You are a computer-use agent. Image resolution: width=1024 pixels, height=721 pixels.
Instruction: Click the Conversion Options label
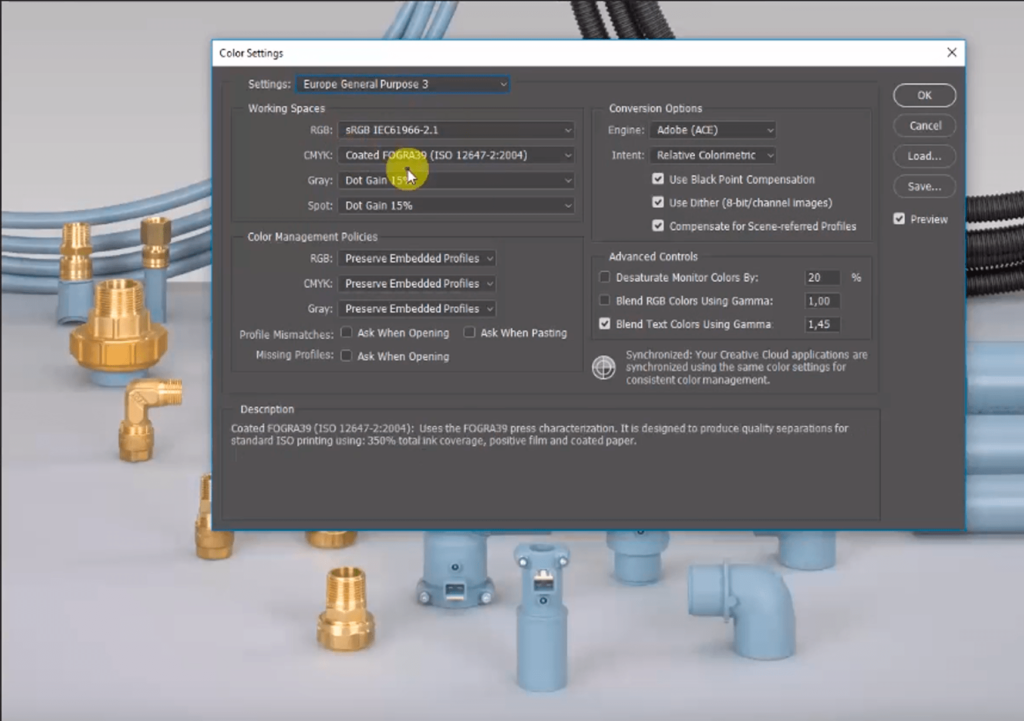[x=655, y=108]
